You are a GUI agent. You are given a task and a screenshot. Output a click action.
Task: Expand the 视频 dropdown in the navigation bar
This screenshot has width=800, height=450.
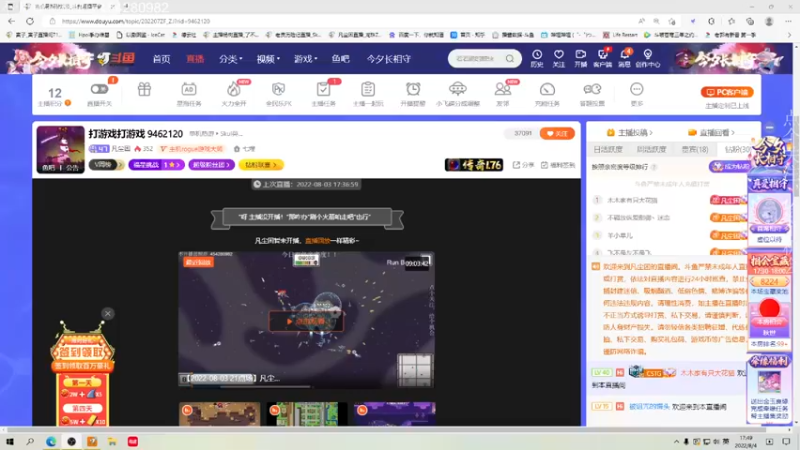point(268,59)
